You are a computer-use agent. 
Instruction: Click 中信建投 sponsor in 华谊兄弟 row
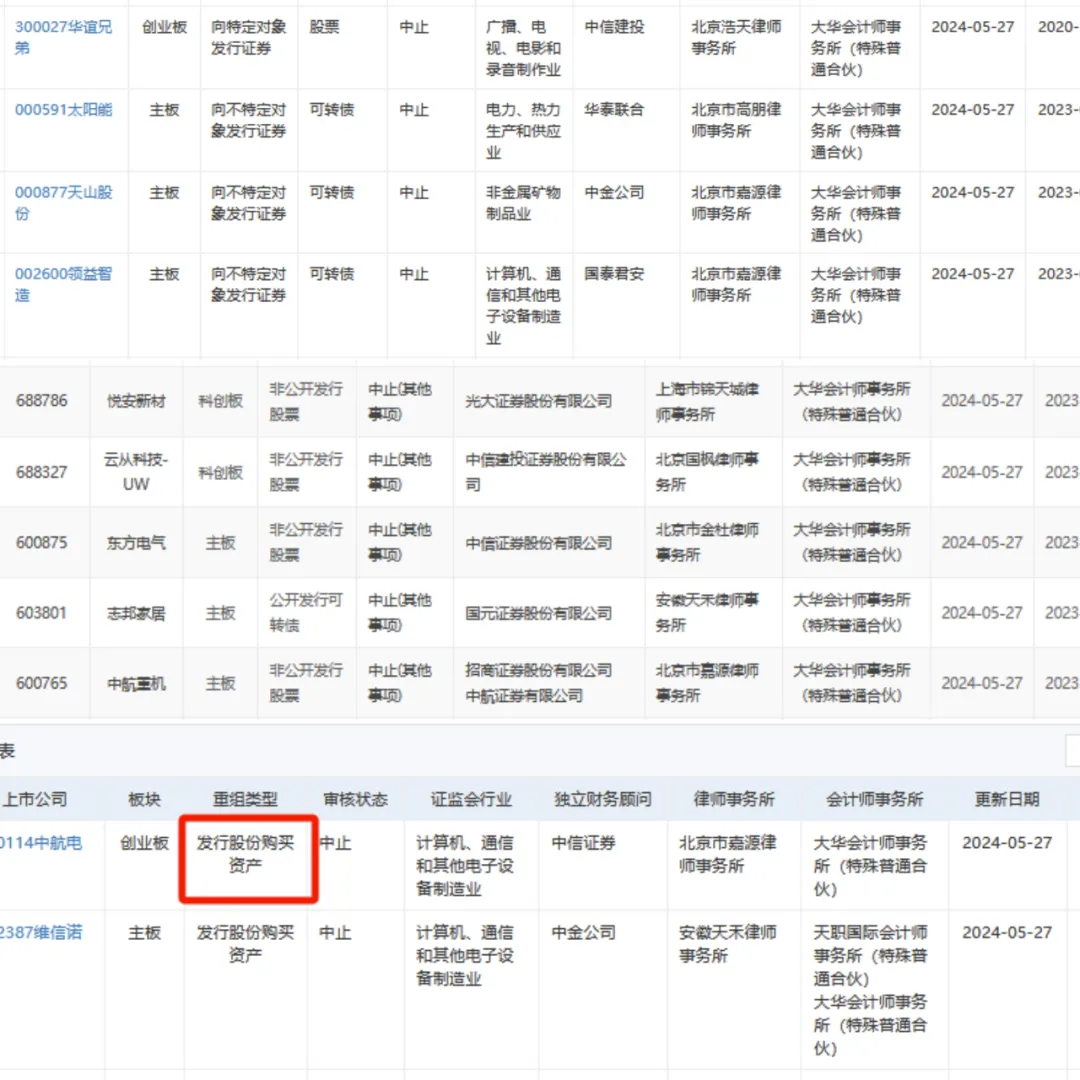pos(614,27)
